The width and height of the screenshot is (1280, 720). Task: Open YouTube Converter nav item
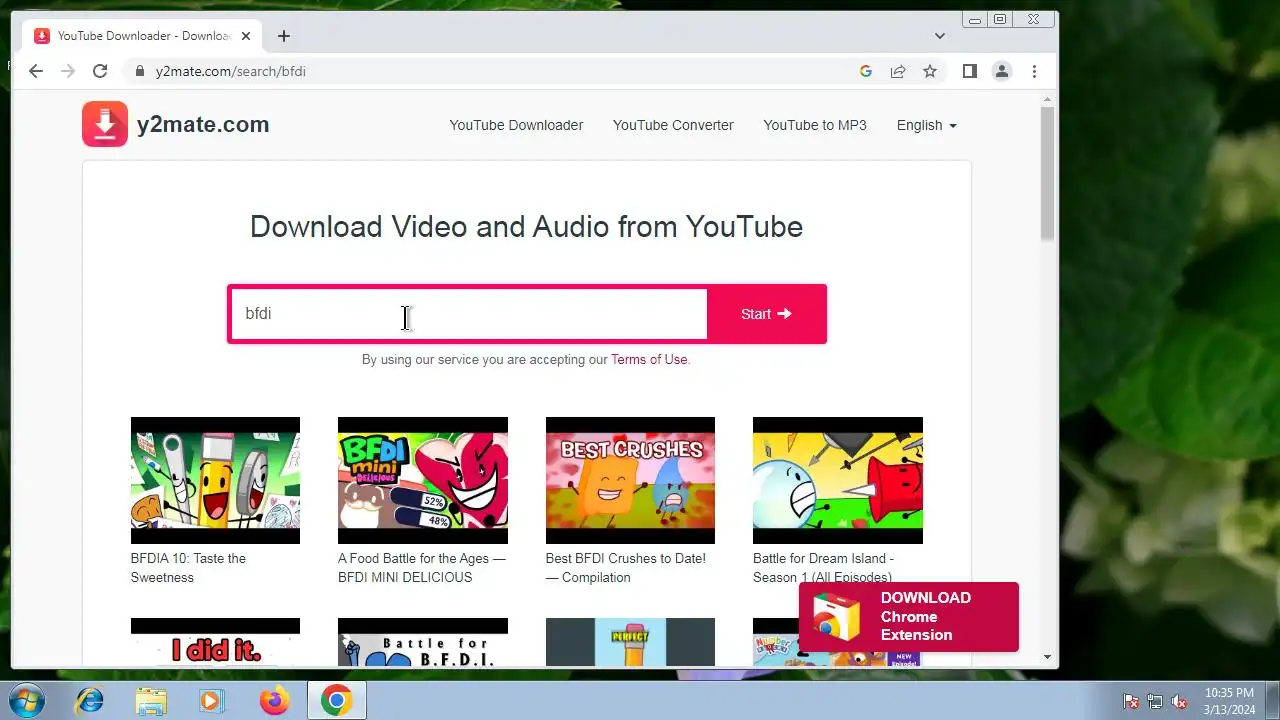point(673,125)
